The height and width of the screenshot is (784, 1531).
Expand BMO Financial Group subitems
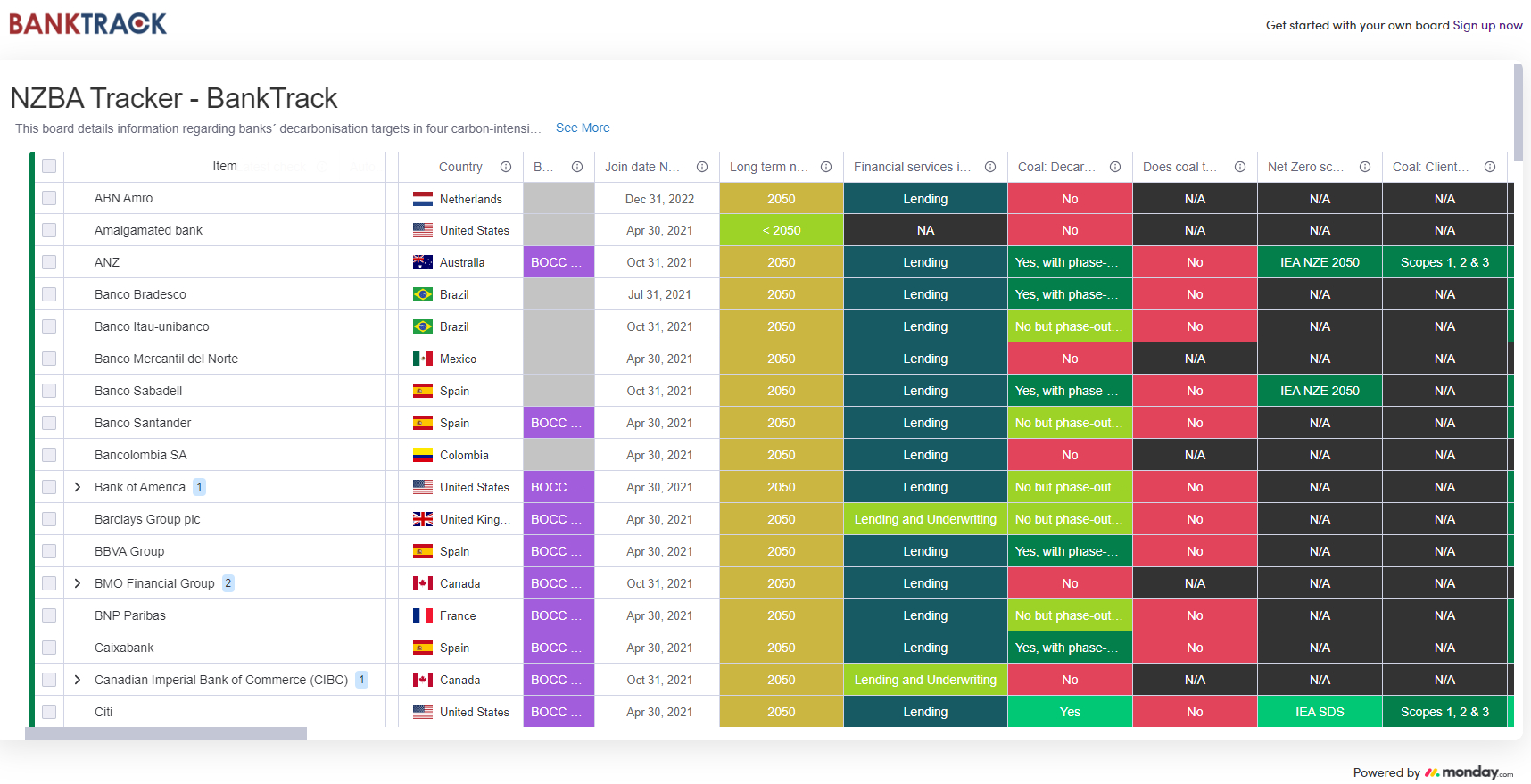[78, 583]
